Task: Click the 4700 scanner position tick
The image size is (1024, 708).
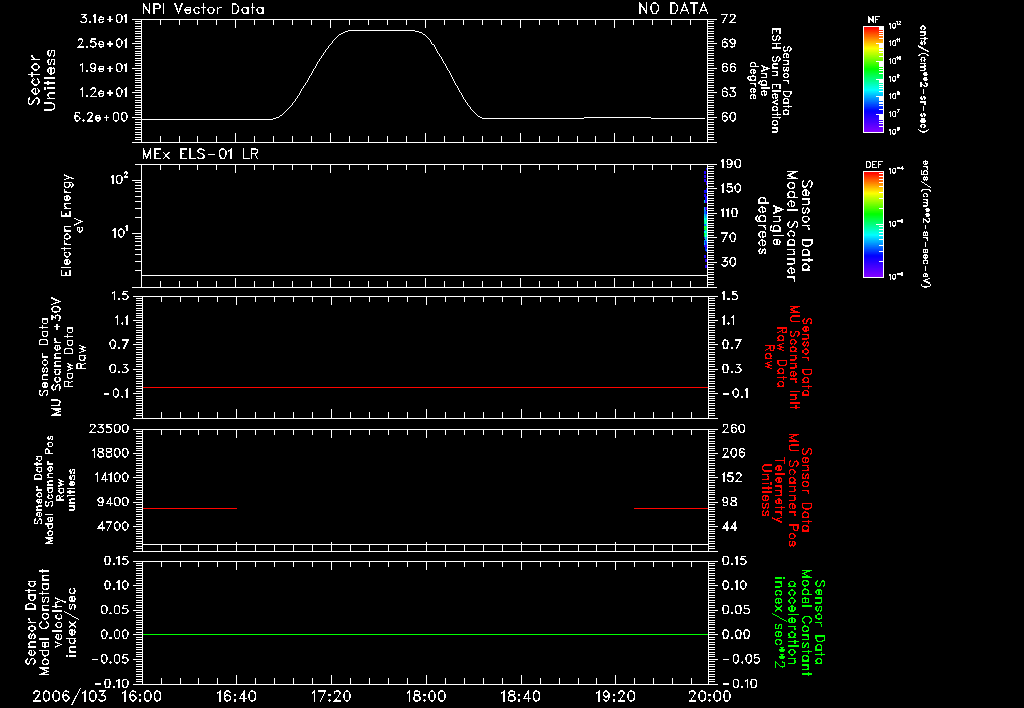Action: tap(113, 526)
